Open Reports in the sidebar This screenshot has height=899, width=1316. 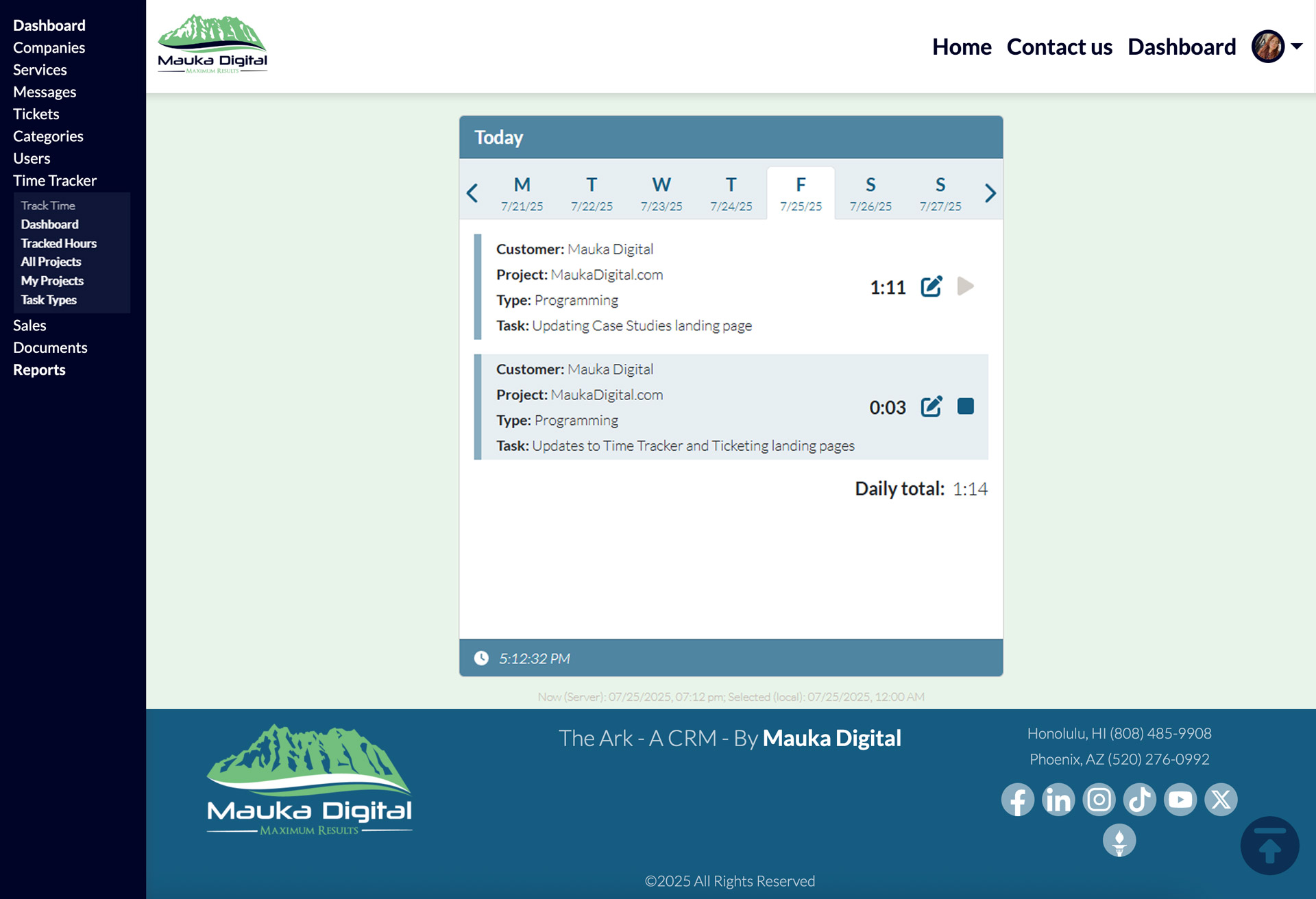(x=39, y=370)
